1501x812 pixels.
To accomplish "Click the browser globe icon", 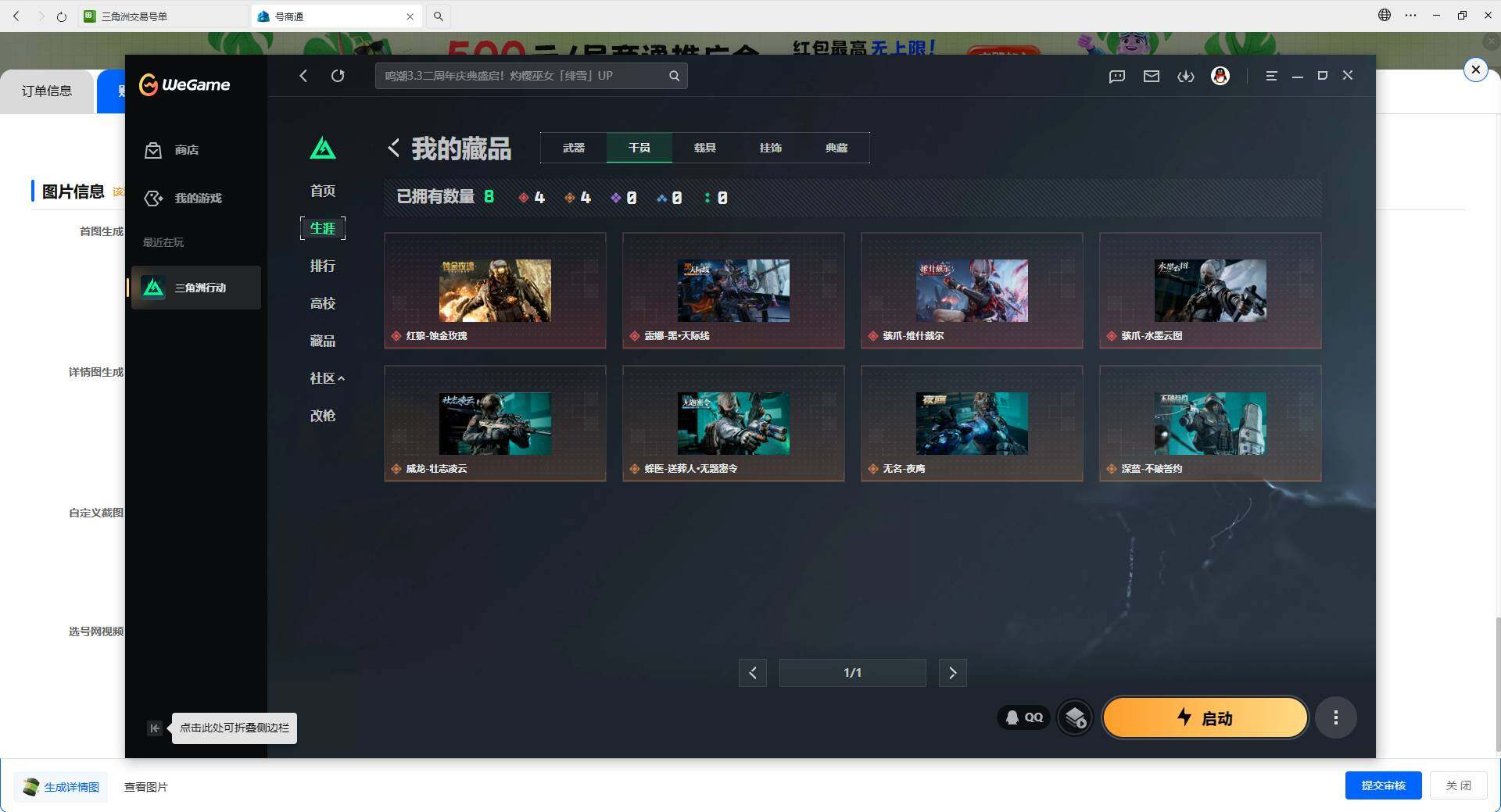I will click(1385, 15).
